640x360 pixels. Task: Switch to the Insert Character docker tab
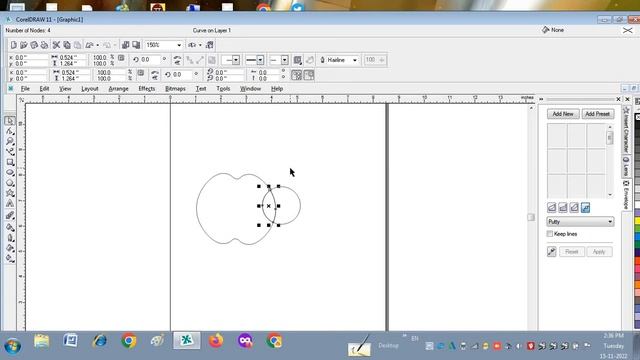(626, 130)
